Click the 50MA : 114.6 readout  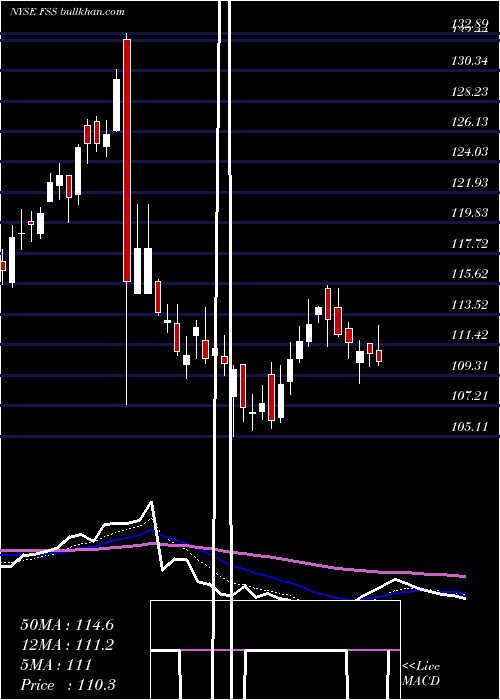[67, 625]
